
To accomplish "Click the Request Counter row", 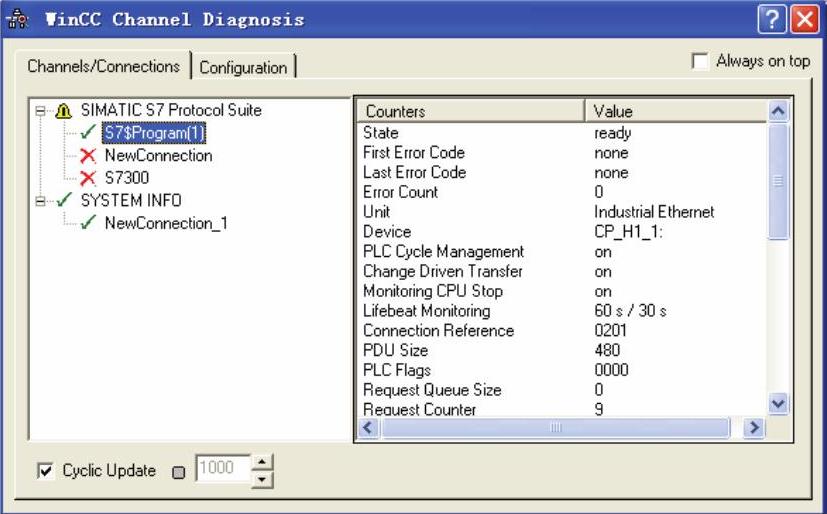I will (562, 409).
